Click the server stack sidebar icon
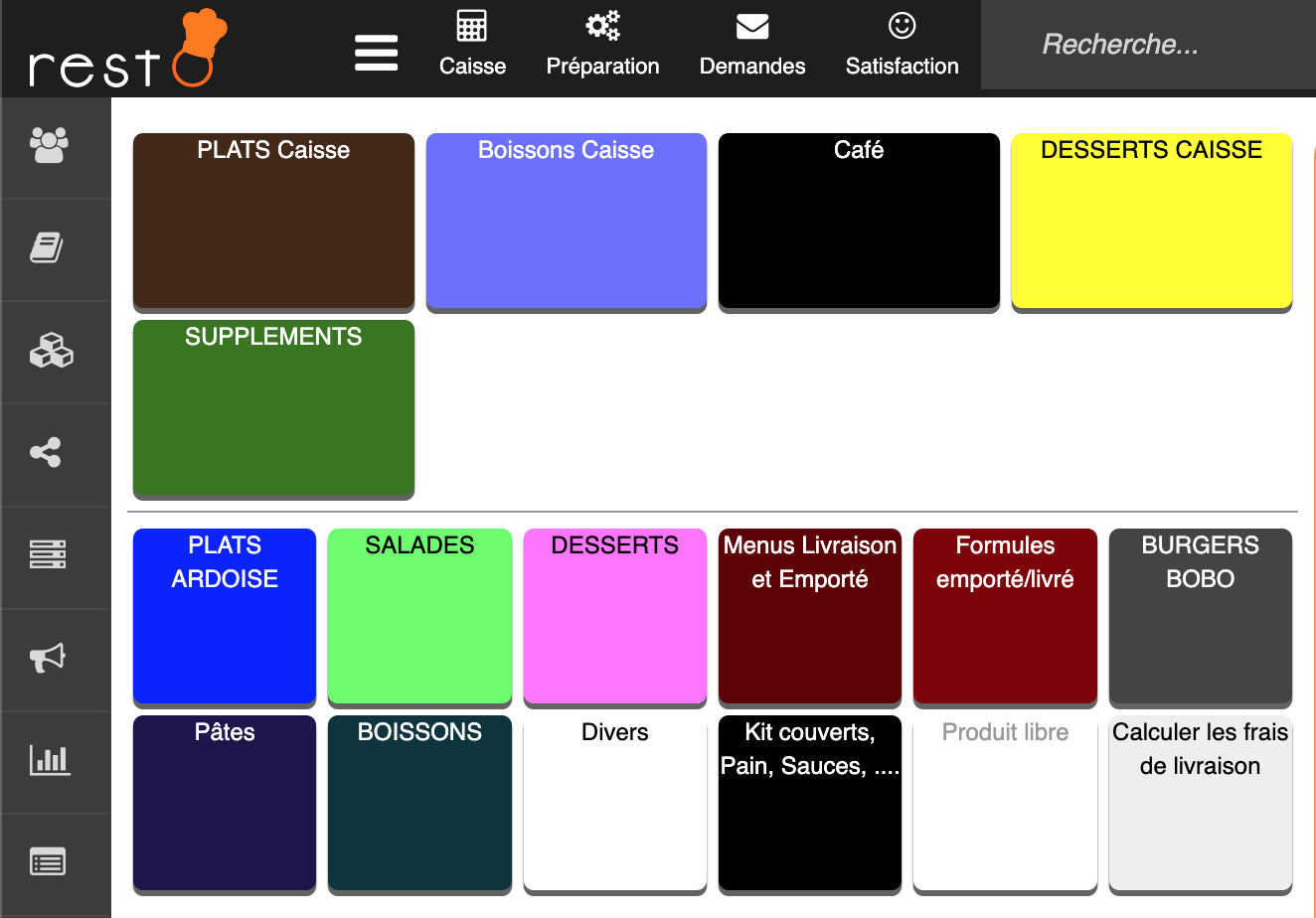 pos(48,554)
